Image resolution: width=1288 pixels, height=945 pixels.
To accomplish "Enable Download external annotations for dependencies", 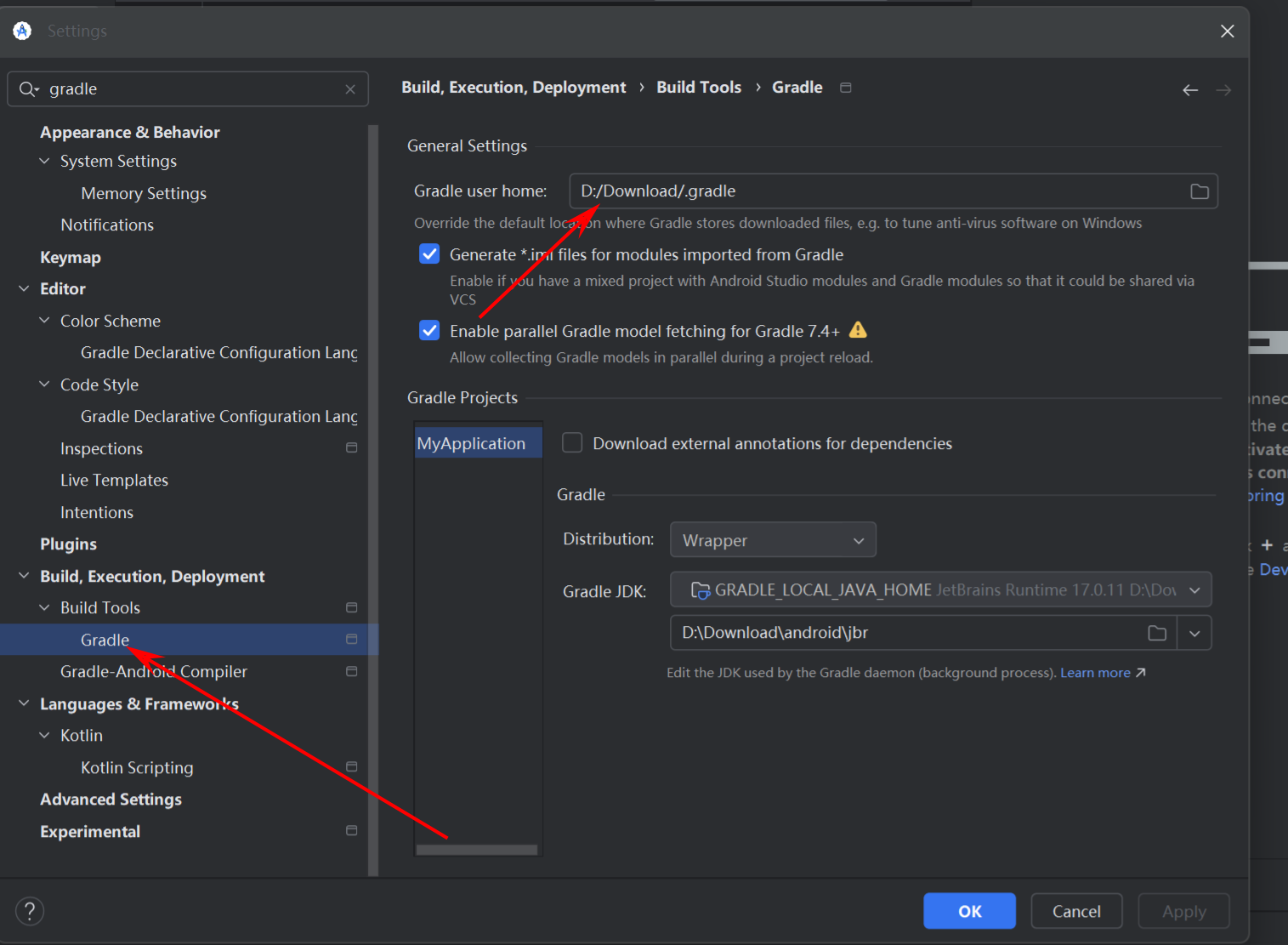I will click(572, 443).
